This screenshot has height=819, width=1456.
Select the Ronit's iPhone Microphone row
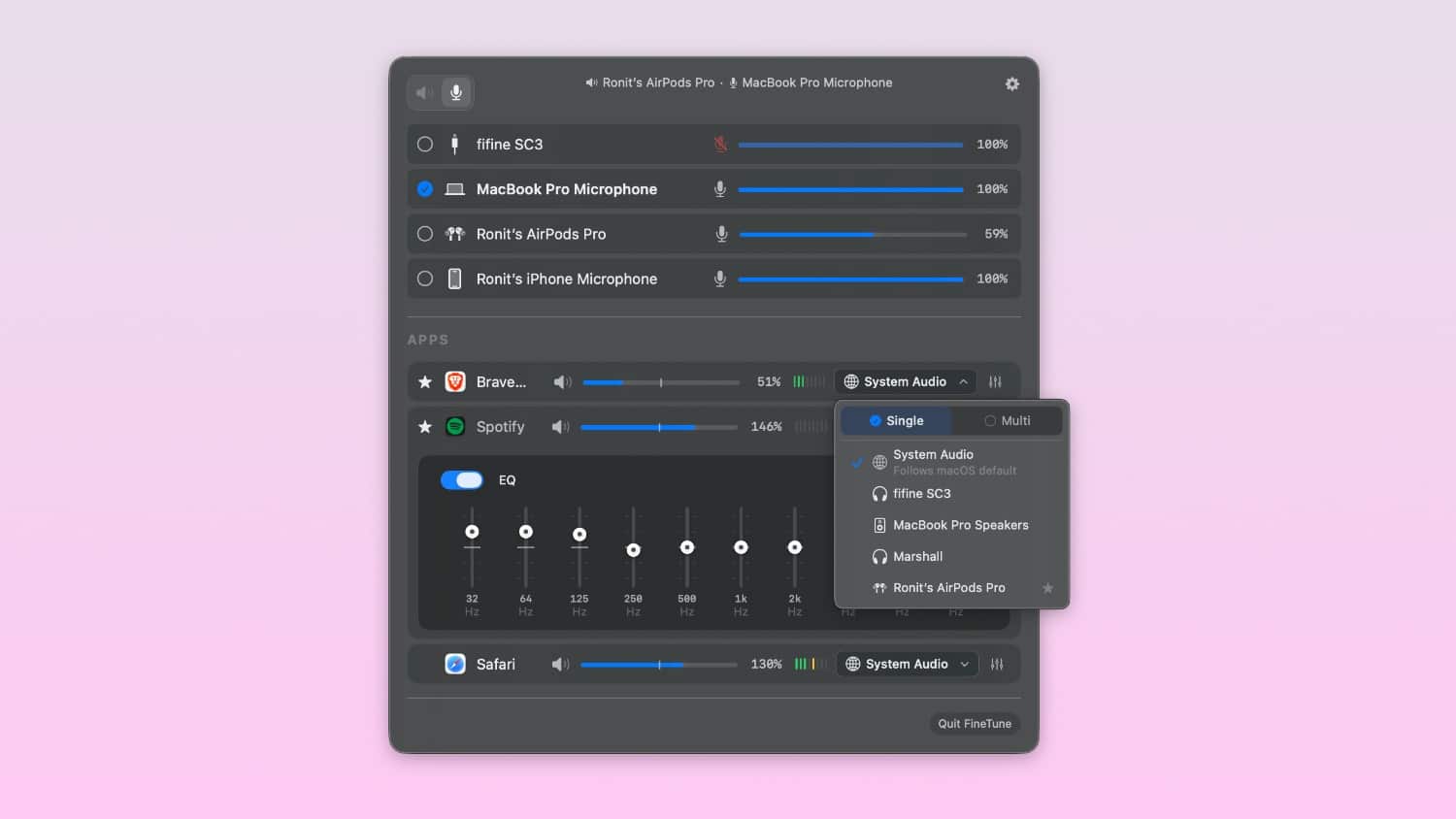tap(566, 279)
